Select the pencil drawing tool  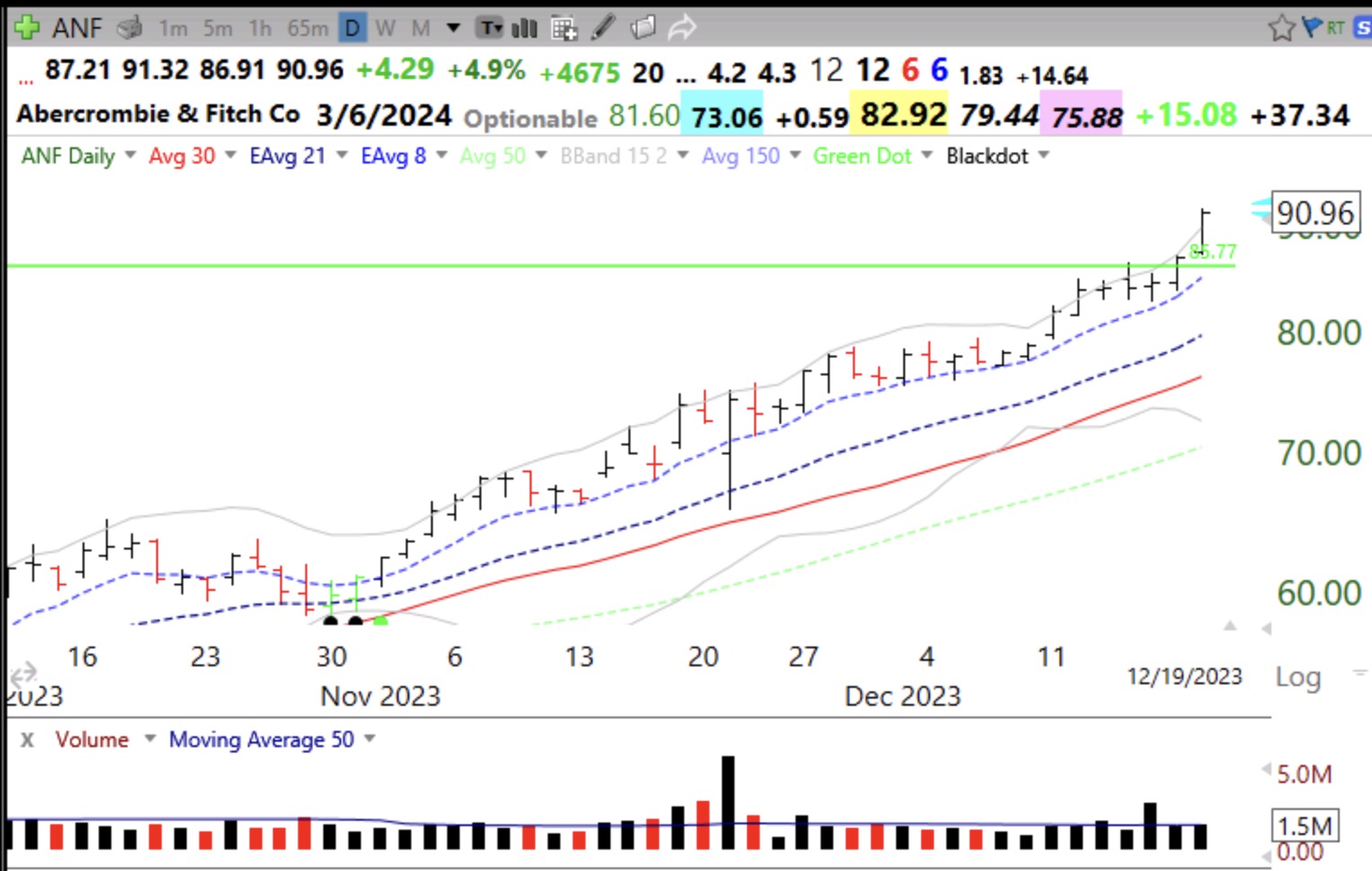click(x=603, y=29)
